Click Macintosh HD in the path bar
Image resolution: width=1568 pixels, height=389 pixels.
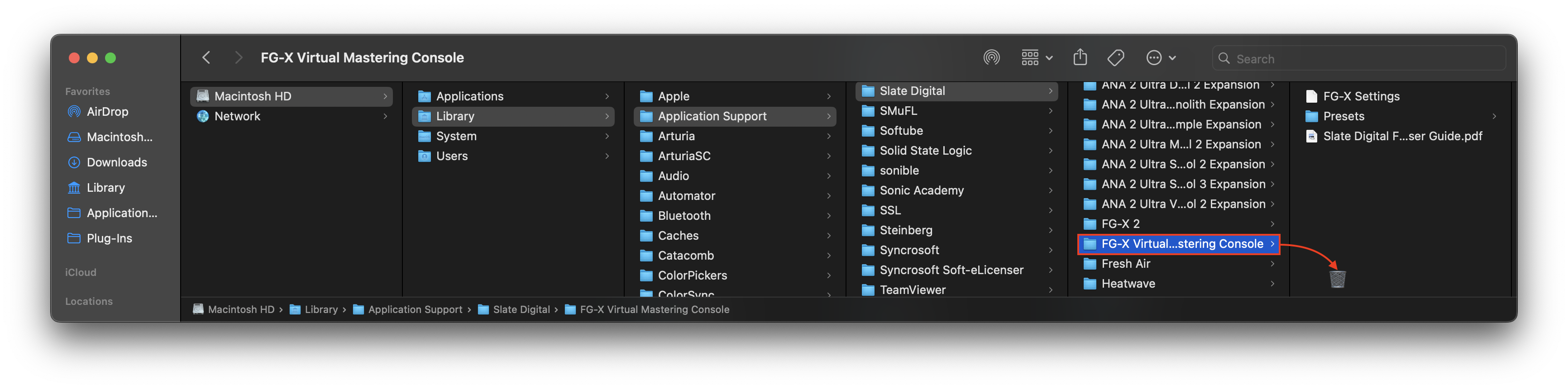(x=234, y=309)
